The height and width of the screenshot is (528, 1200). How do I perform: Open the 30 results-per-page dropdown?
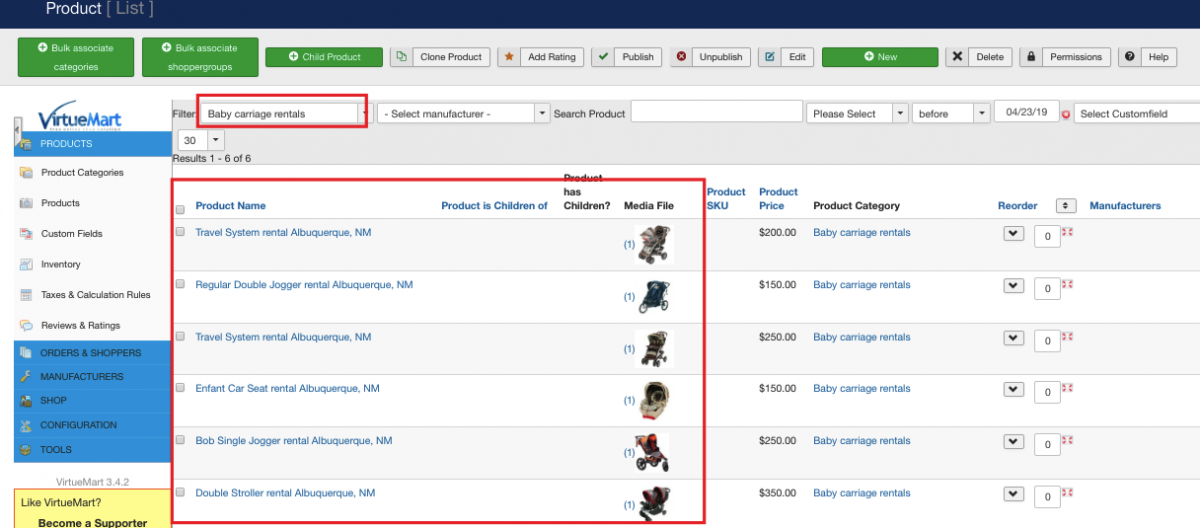point(201,141)
